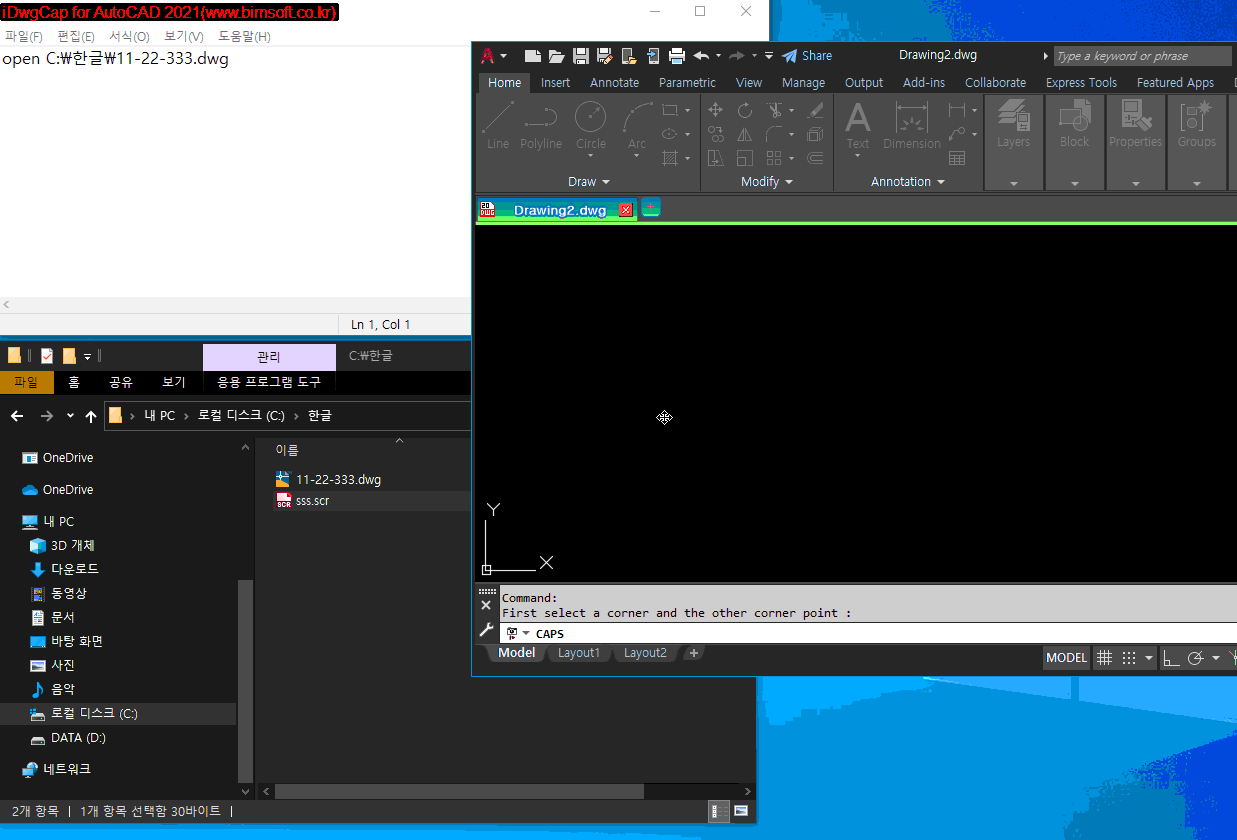Select the sss.scr file in Explorer
1237x840 pixels.
tap(312, 501)
